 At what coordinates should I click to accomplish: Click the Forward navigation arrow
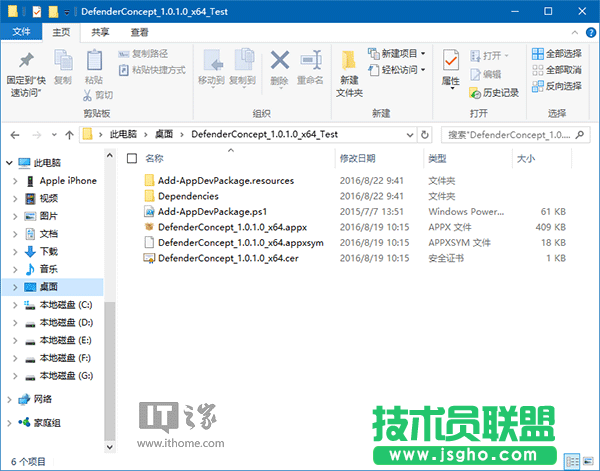37,135
